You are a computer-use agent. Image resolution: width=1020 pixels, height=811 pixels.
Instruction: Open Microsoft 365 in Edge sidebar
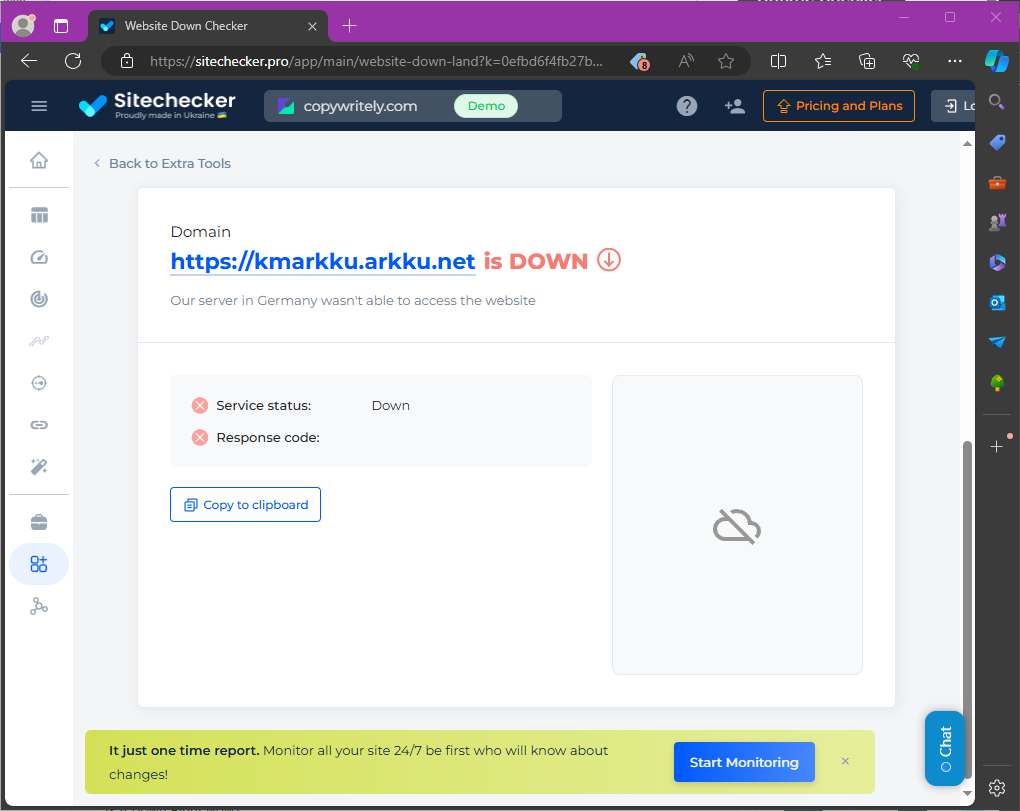pyautogui.click(x=997, y=262)
